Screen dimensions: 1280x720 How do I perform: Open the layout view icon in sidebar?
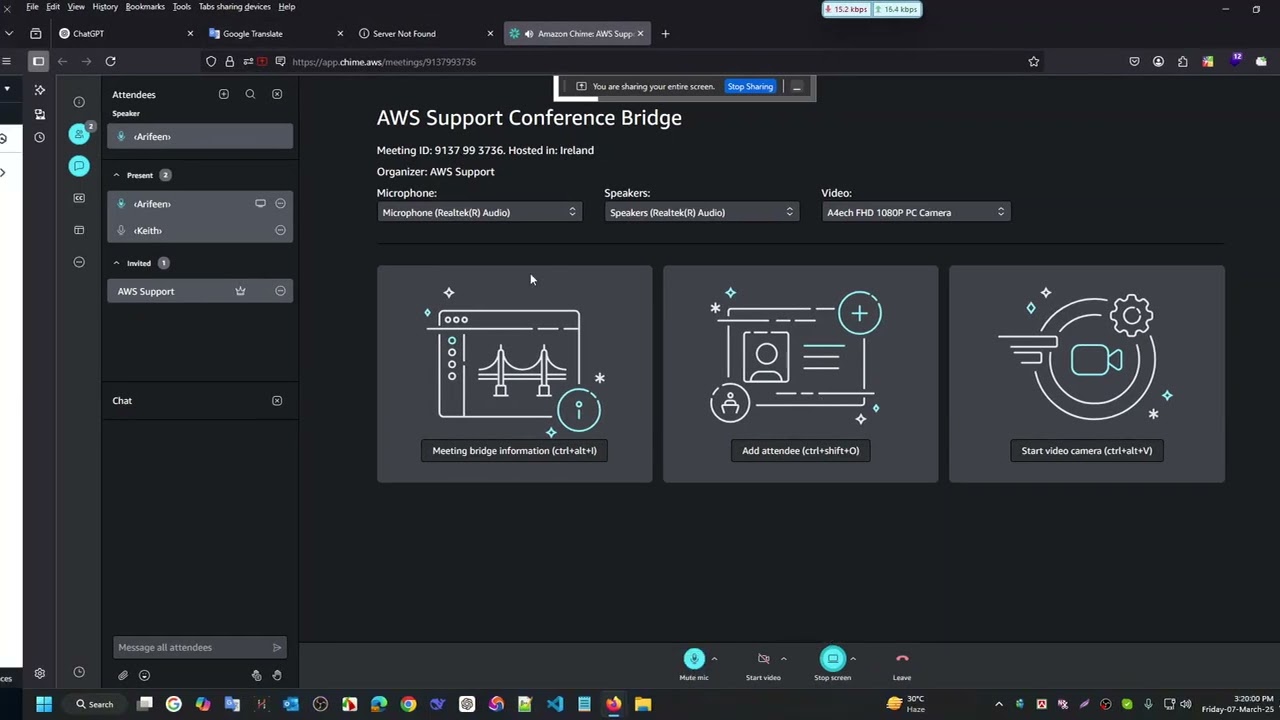(79, 230)
